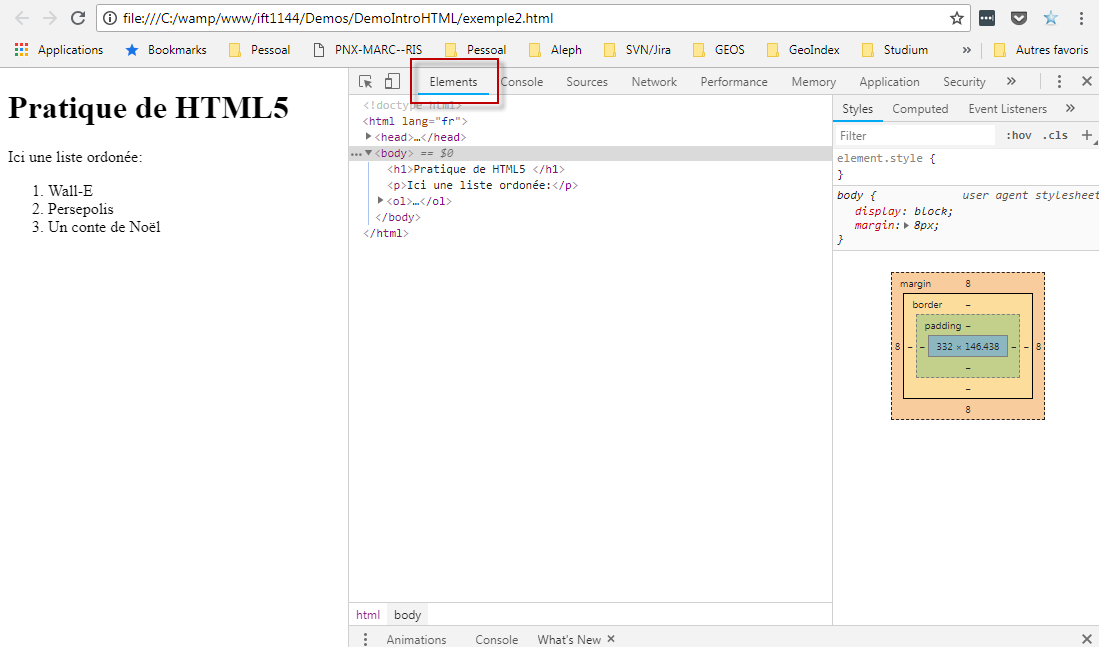Select the h1 Pratique de HTML5 node
The height and width of the screenshot is (647, 1099).
pyautogui.click(x=476, y=169)
